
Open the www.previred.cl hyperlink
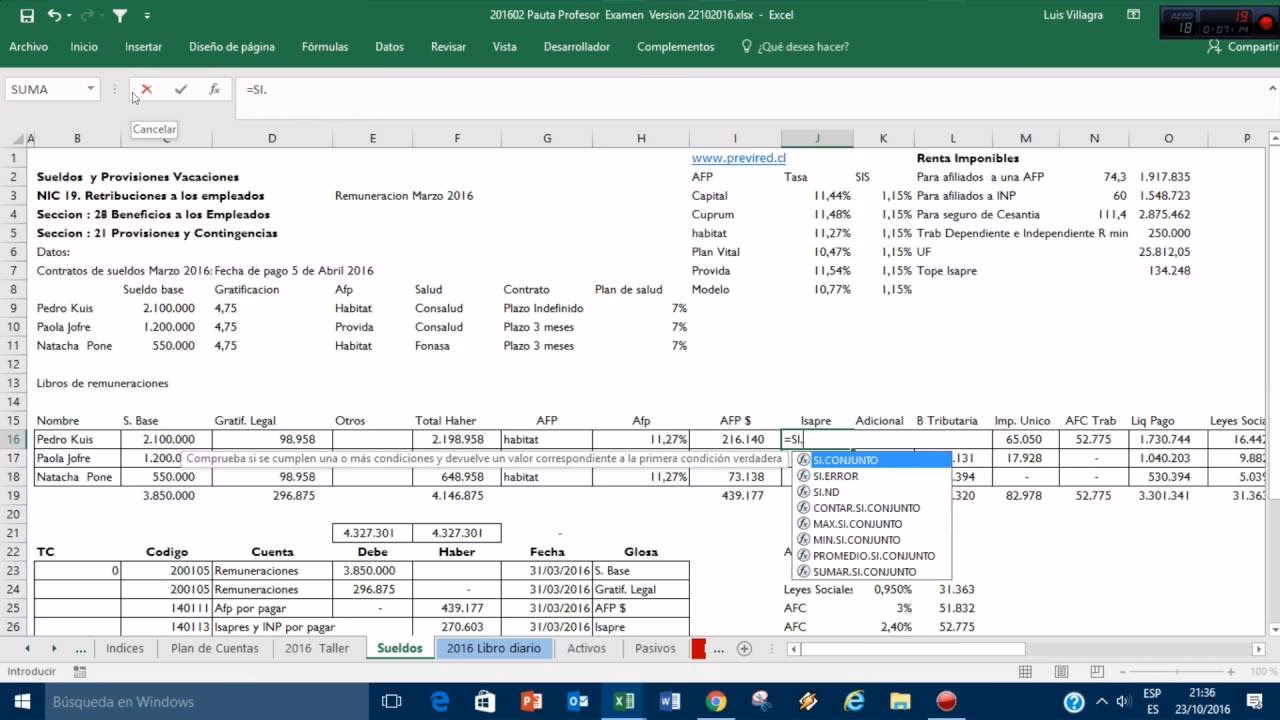point(738,158)
